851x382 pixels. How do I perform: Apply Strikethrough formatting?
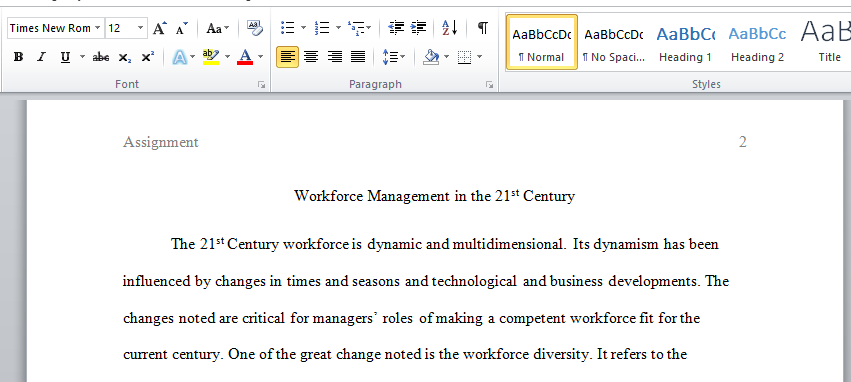pyautogui.click(x=101, y=57)
